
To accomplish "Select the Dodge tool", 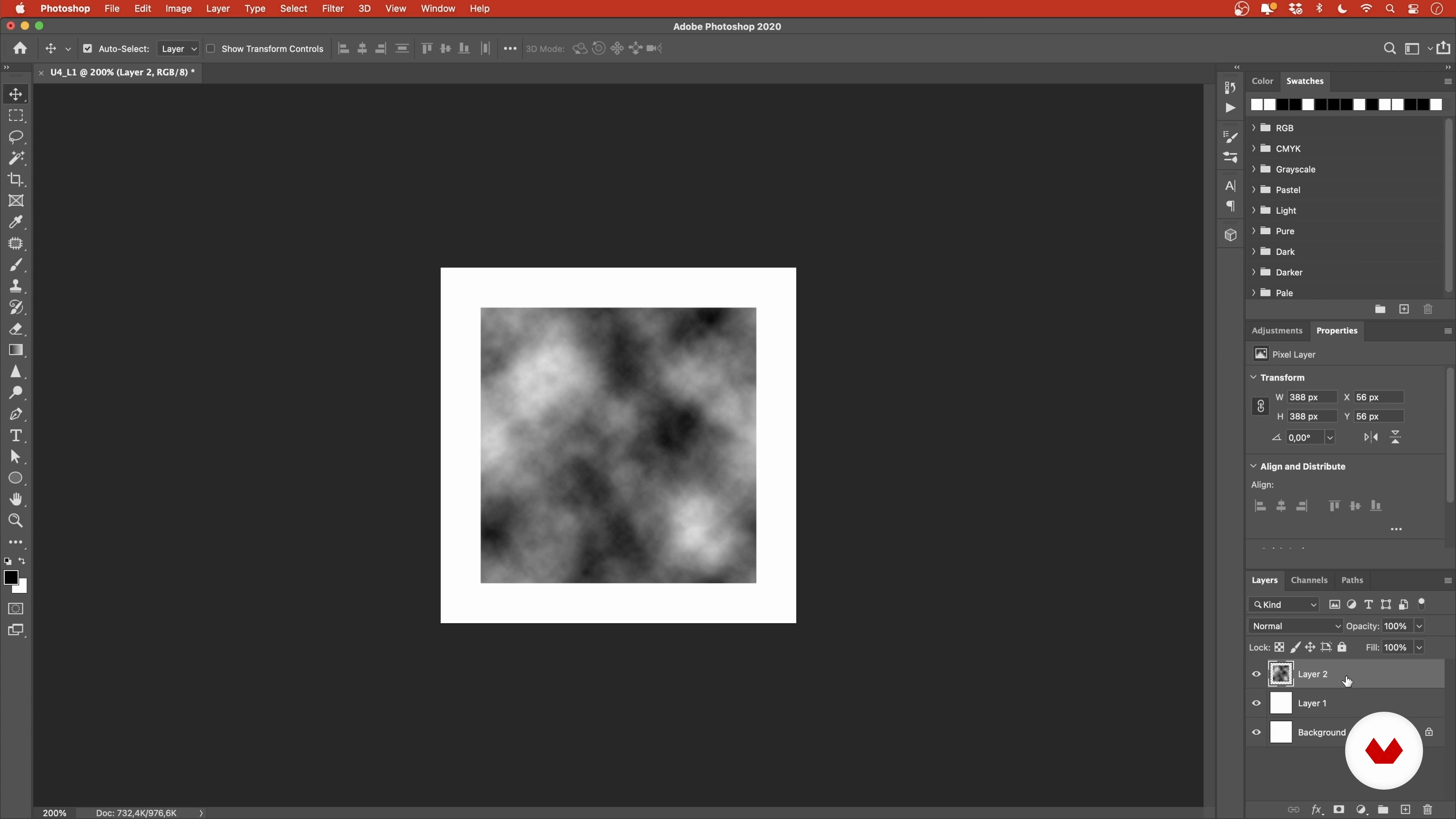I will tap(16, 393).
